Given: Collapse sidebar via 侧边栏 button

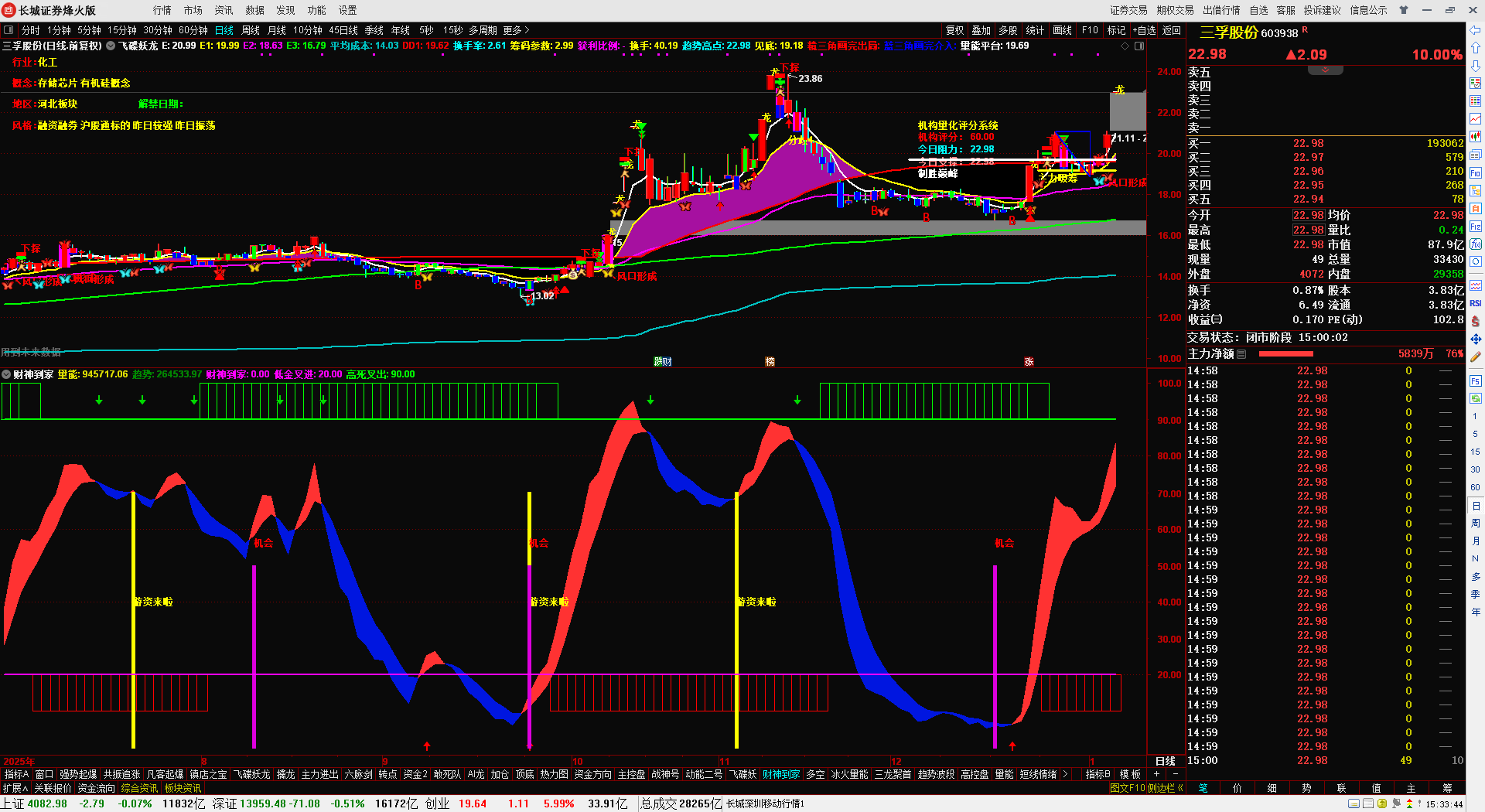Looking at the screenshot, I should coord(1166,788).
